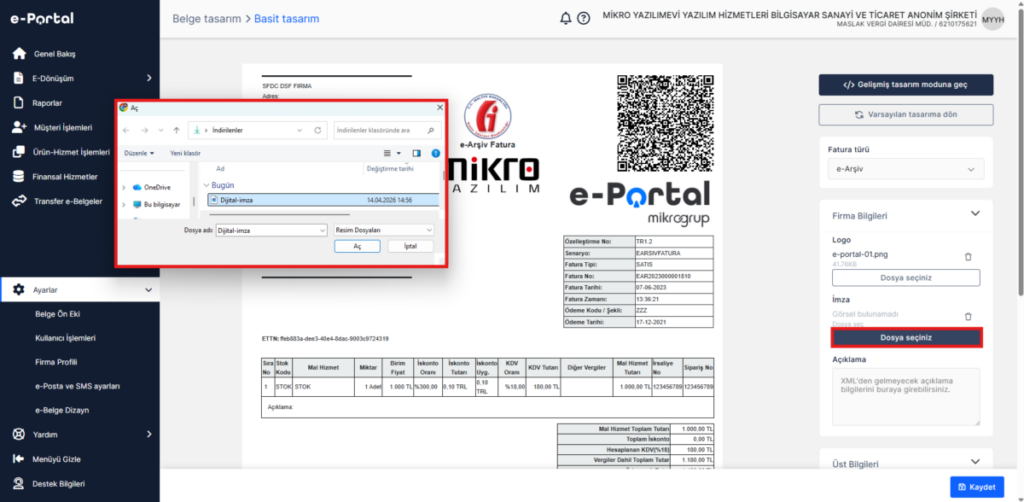Screen dimensions: 1024x502
Task: Open address bar history dropdown in Aç dialog
Action: 299,131
